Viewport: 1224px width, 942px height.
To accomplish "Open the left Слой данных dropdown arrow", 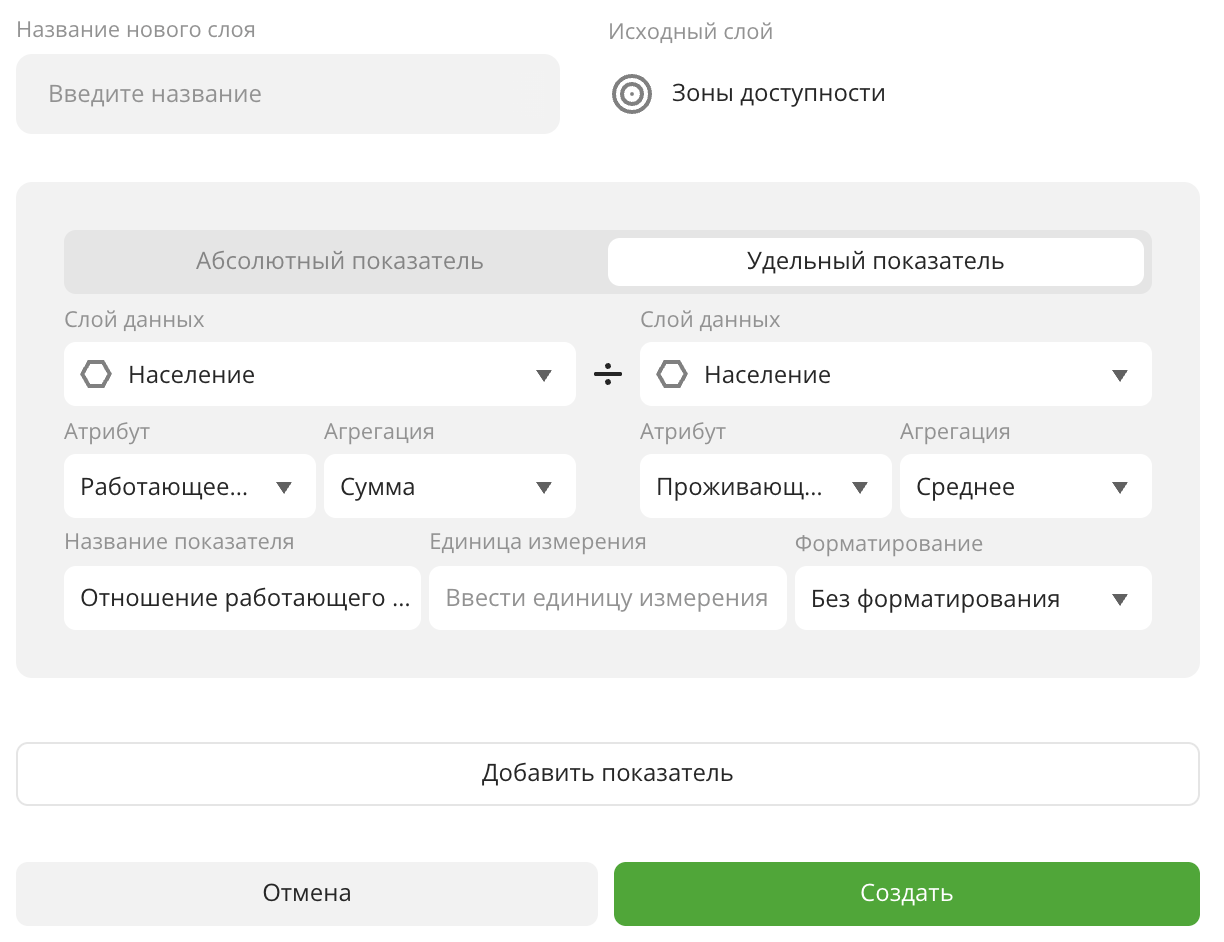I will 544,375.
